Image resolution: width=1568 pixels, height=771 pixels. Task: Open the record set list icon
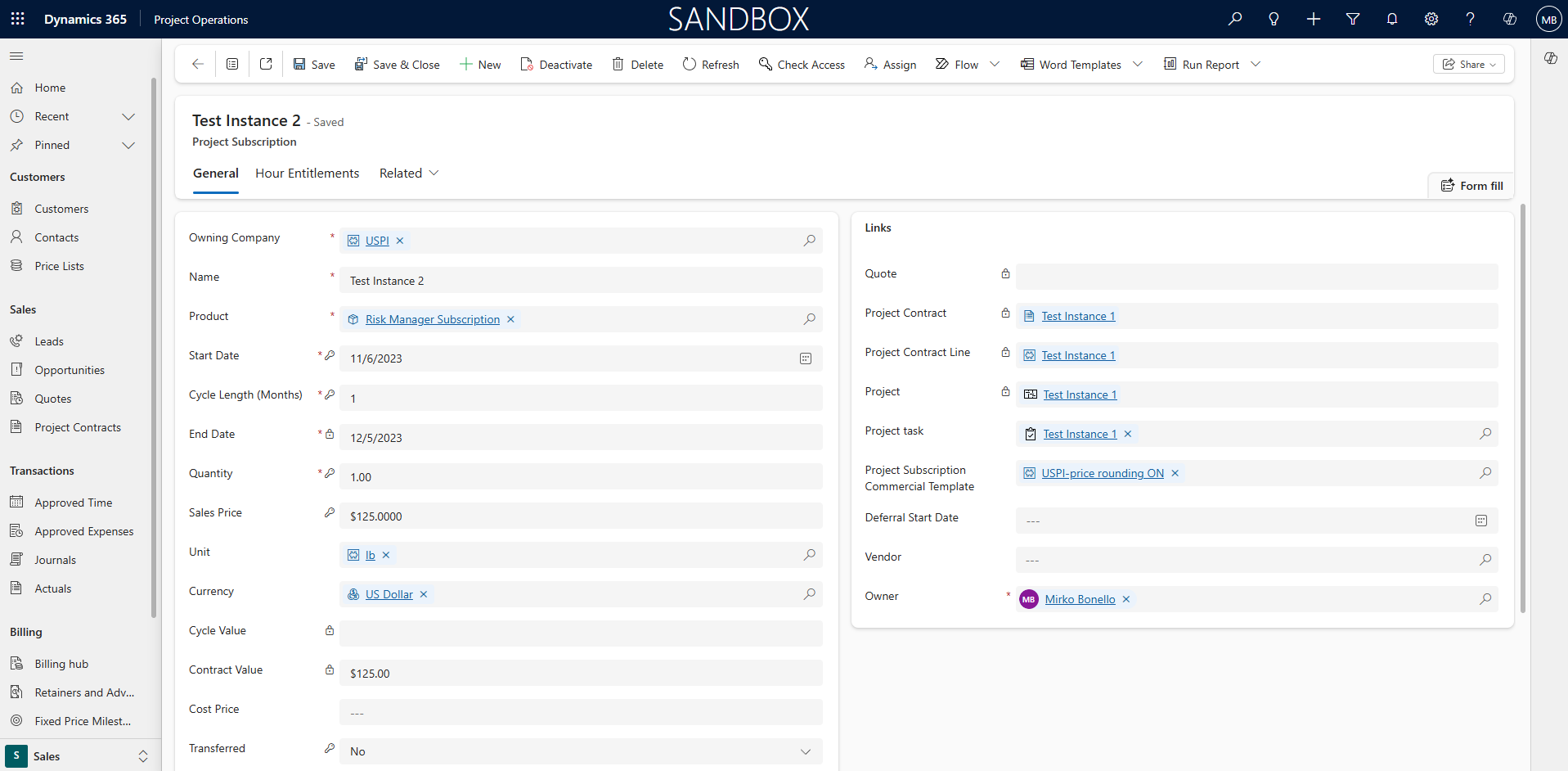click(232, 64)
